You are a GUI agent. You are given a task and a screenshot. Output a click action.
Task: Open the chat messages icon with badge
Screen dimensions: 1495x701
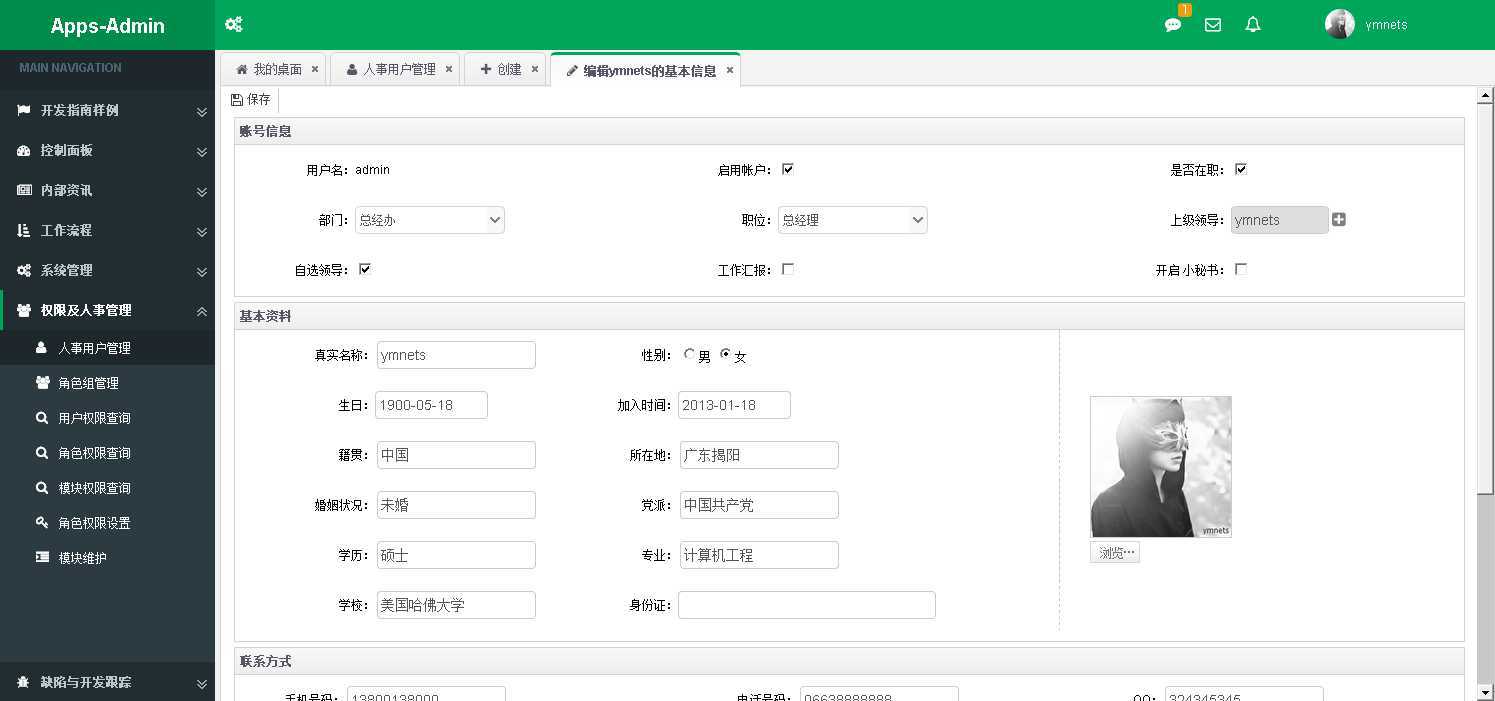coord(1173,25)
